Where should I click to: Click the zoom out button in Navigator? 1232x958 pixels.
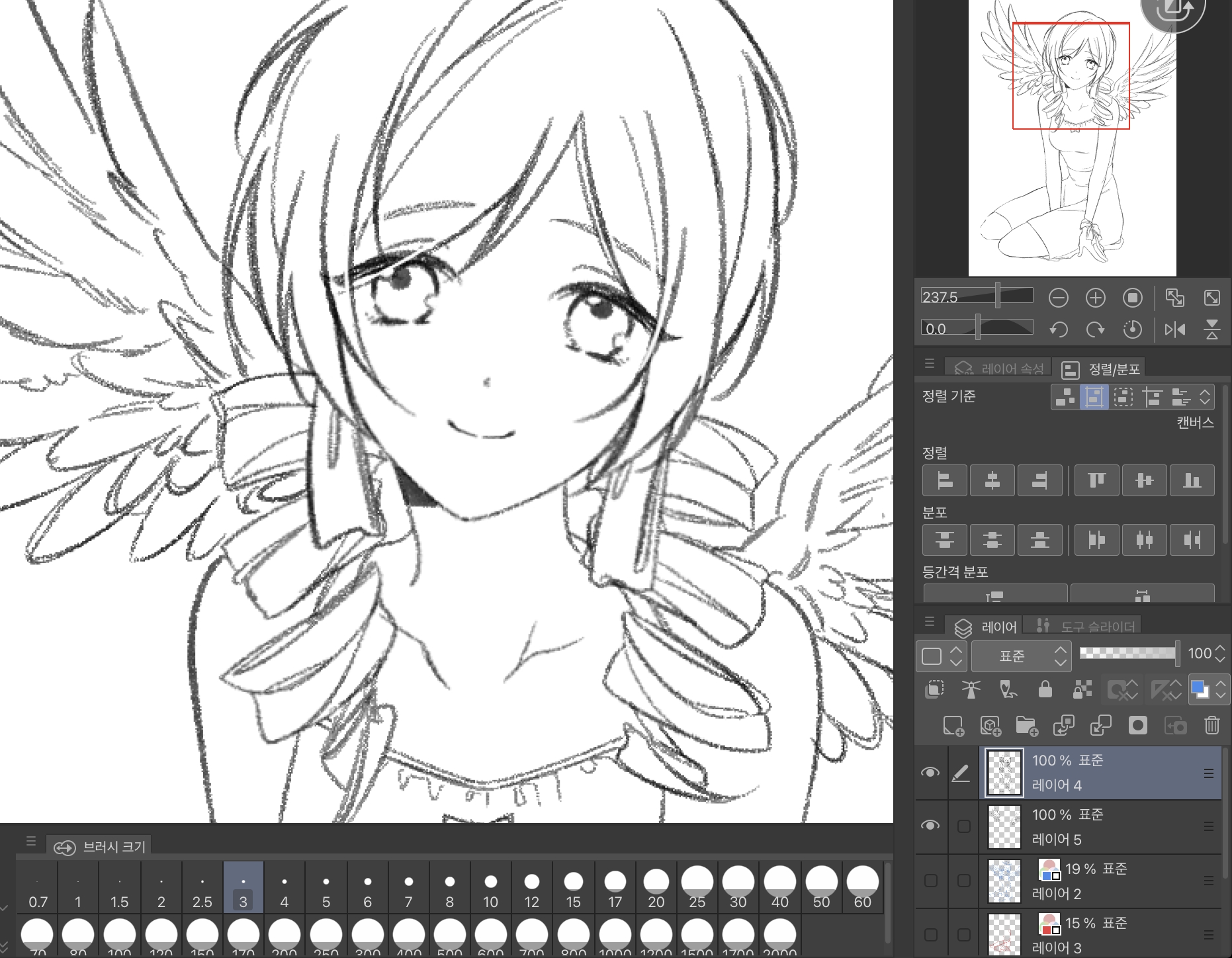(1059, 298)
